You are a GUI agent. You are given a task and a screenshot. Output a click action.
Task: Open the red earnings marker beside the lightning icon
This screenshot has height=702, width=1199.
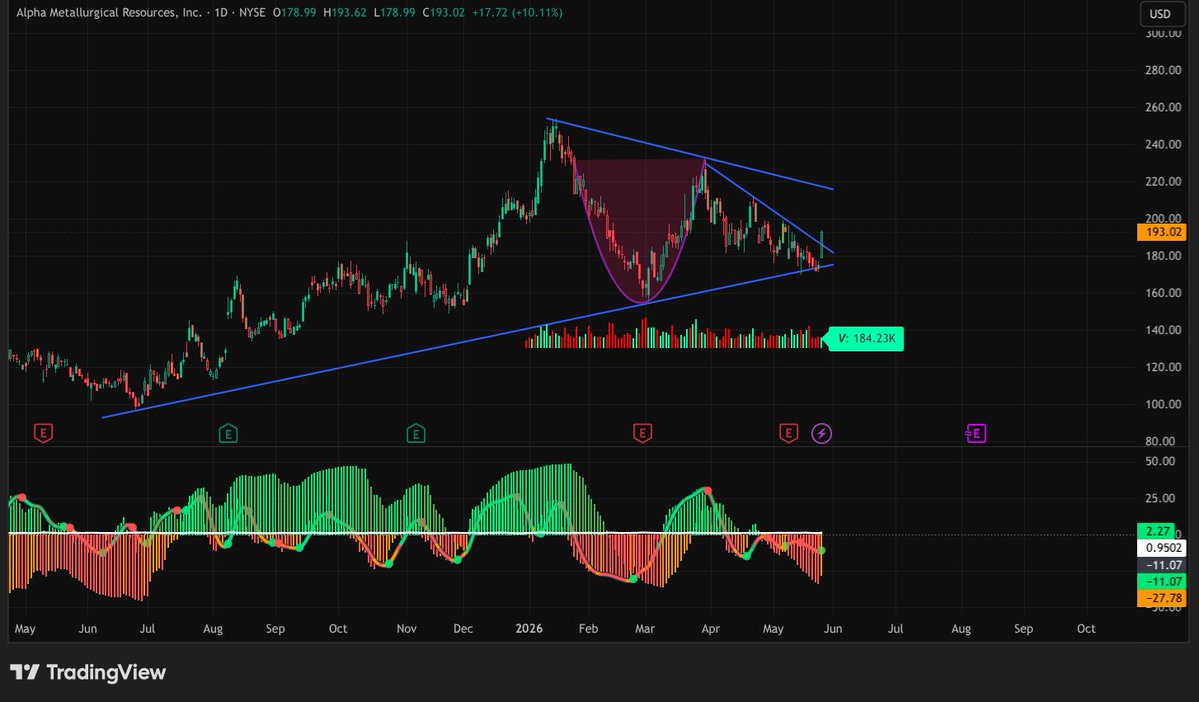point(788,434)
